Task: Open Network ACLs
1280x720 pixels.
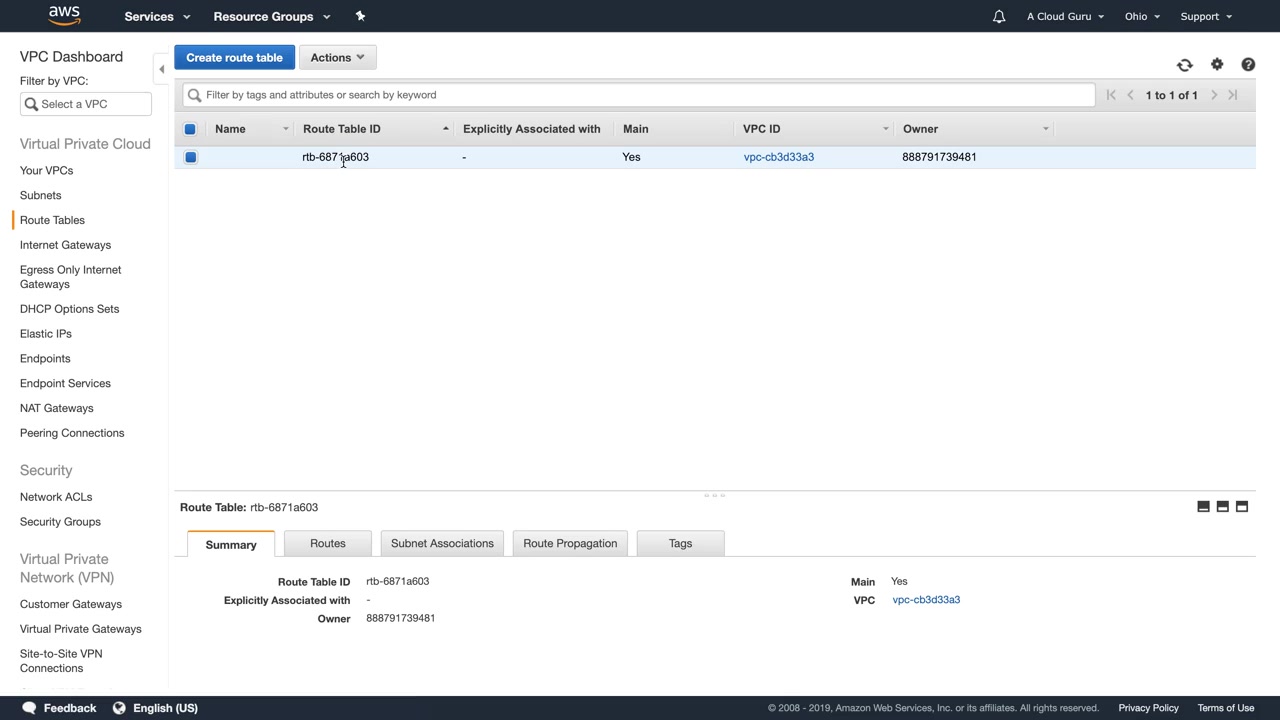Action: tap(56, 497)
